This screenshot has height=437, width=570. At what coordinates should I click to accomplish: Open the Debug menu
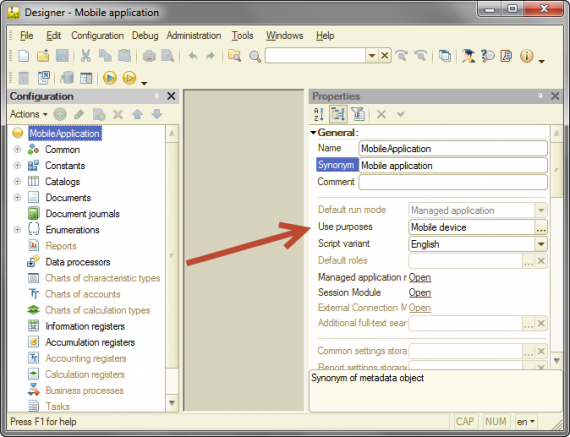145,36
